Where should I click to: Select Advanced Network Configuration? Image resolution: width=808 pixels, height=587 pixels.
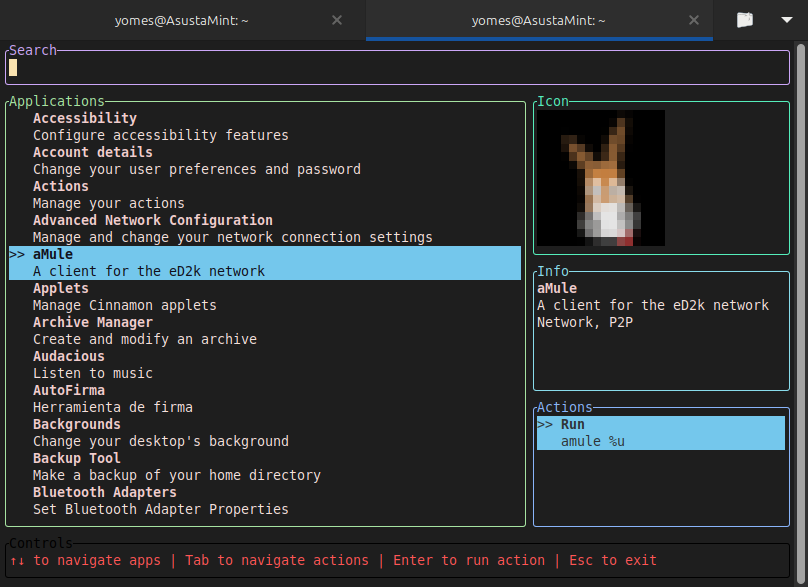pos(153,220)
